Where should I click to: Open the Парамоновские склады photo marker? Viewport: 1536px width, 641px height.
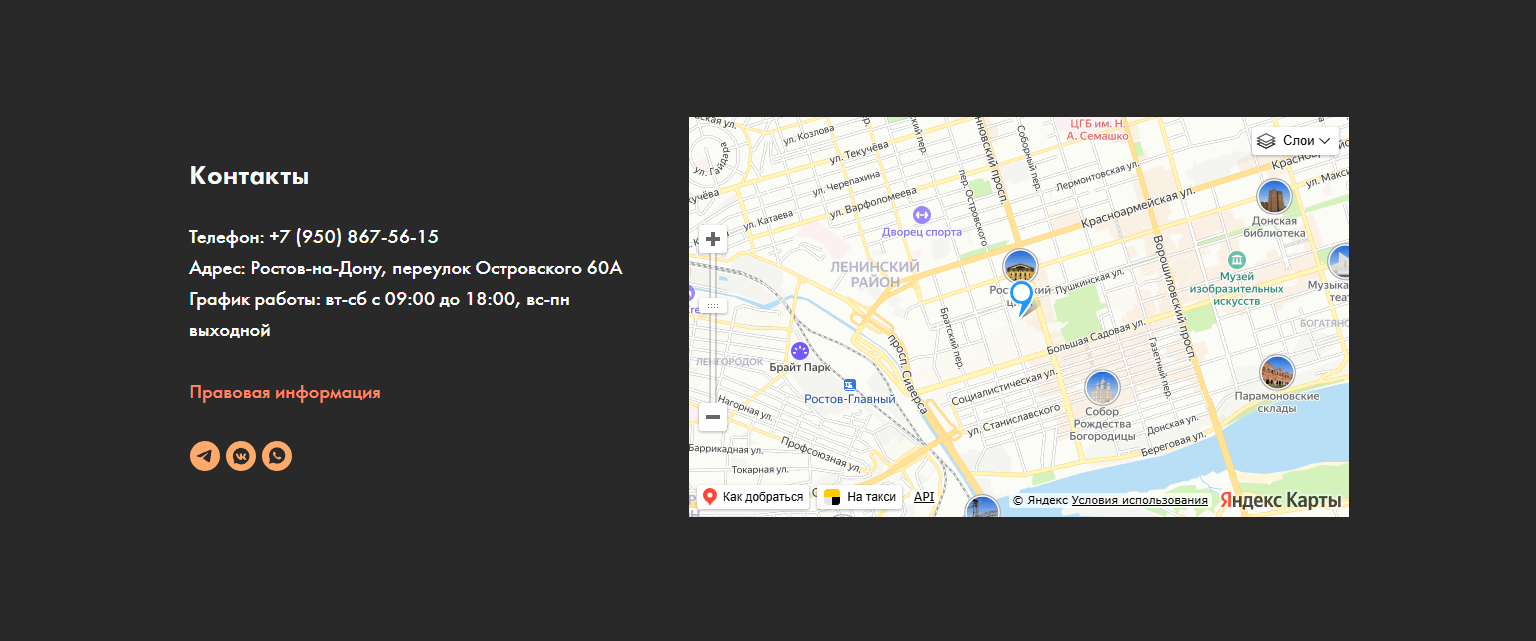click(1277, 373)
